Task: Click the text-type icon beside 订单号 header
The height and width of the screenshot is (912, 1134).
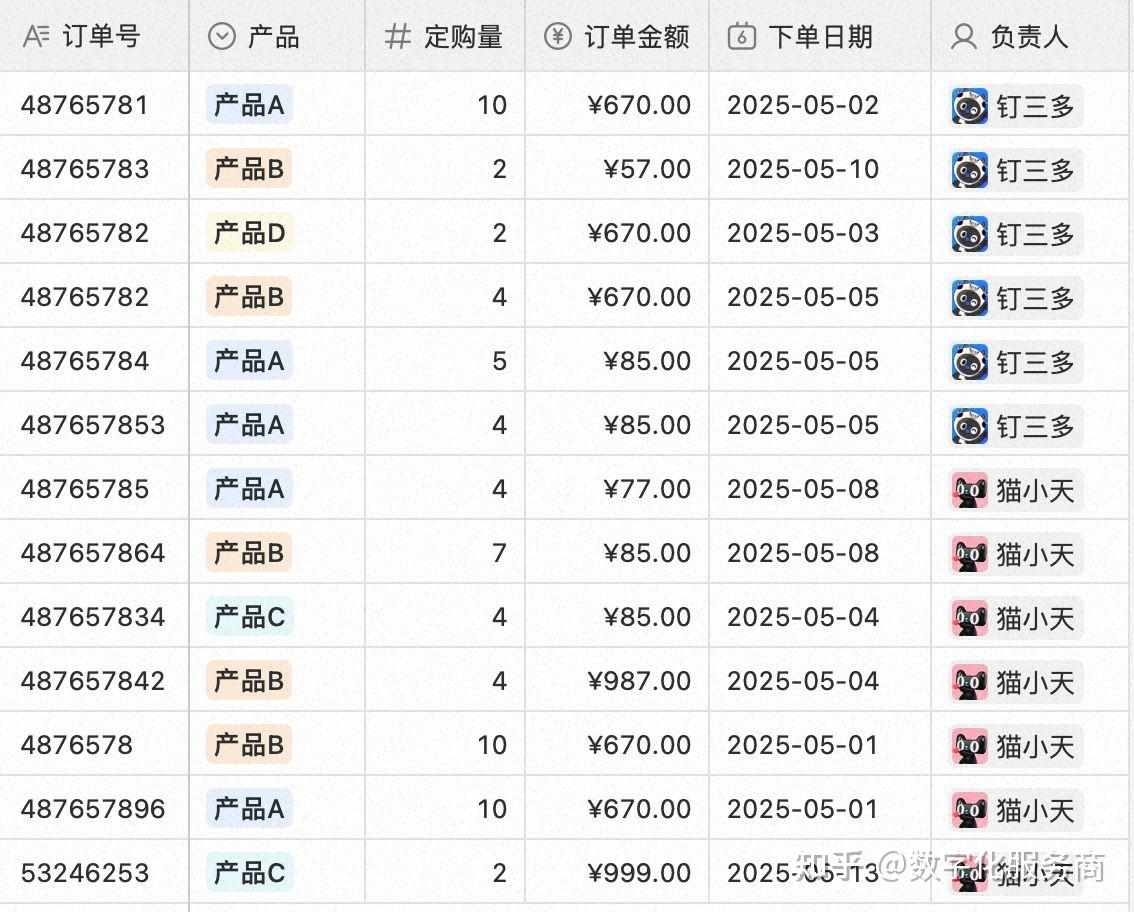Action: point(36,35)
